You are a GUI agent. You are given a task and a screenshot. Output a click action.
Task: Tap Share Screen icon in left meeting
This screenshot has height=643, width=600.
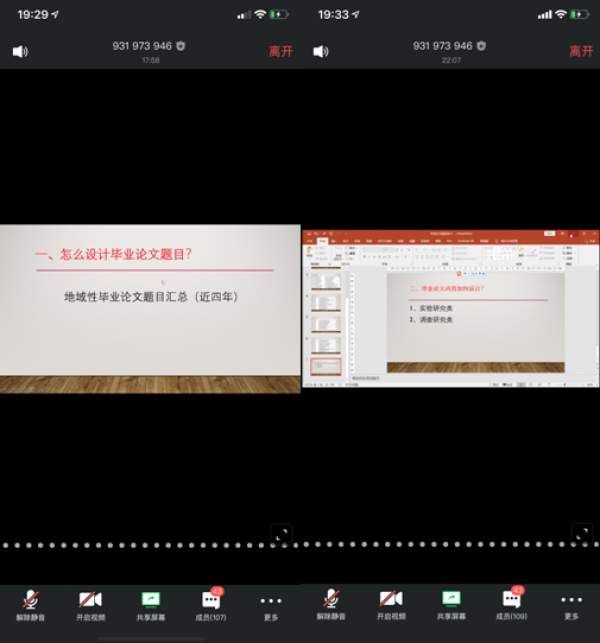point(150,601)
